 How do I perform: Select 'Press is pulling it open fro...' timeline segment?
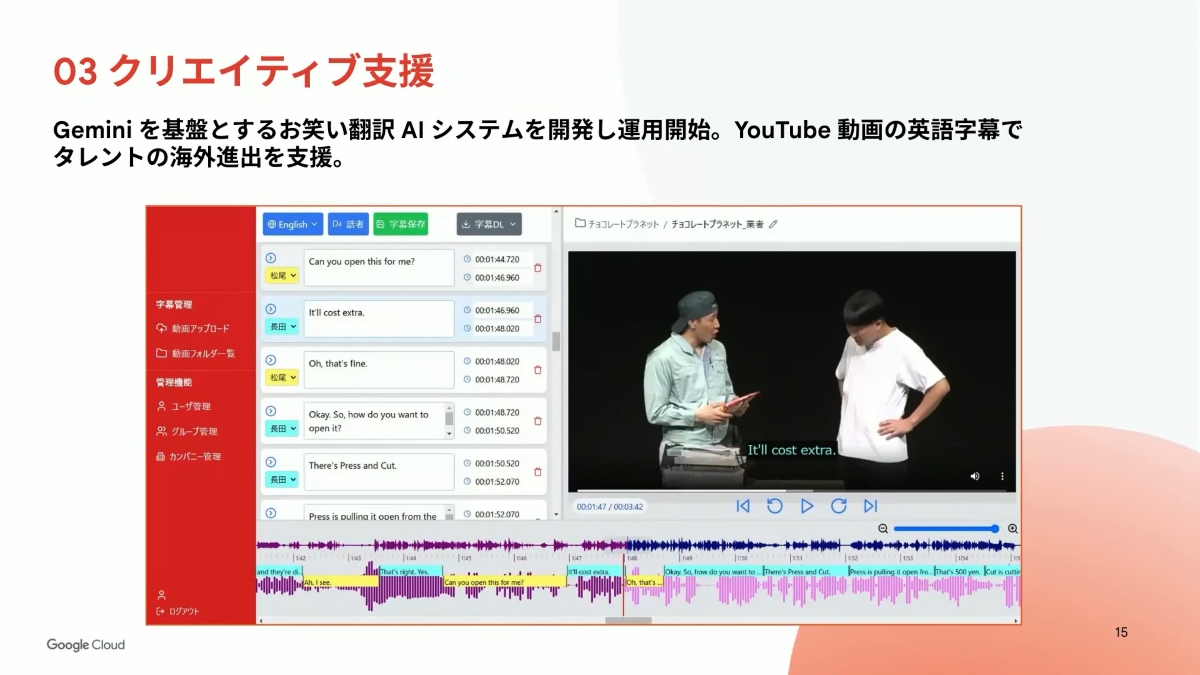(891, 572)
